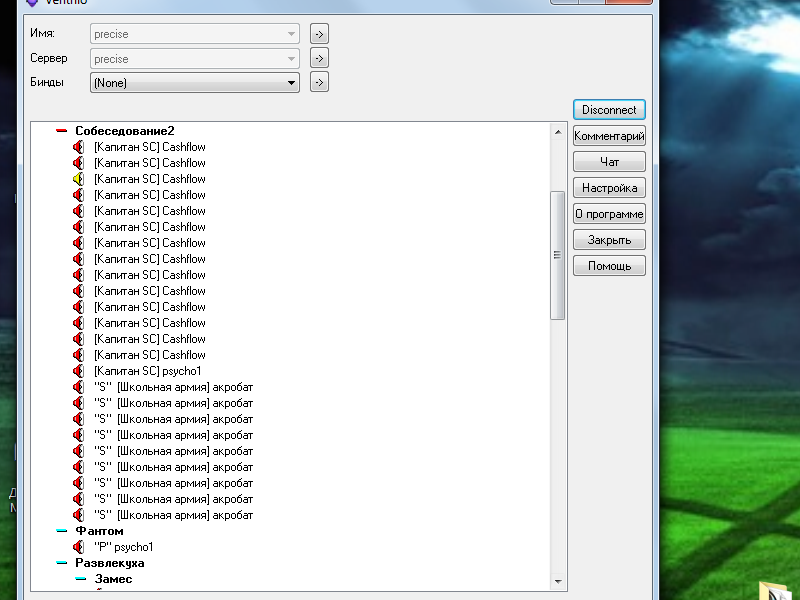Click the channel list scrollbar down arrow
This screenshot has width=800, height=600.
[558, 582]
